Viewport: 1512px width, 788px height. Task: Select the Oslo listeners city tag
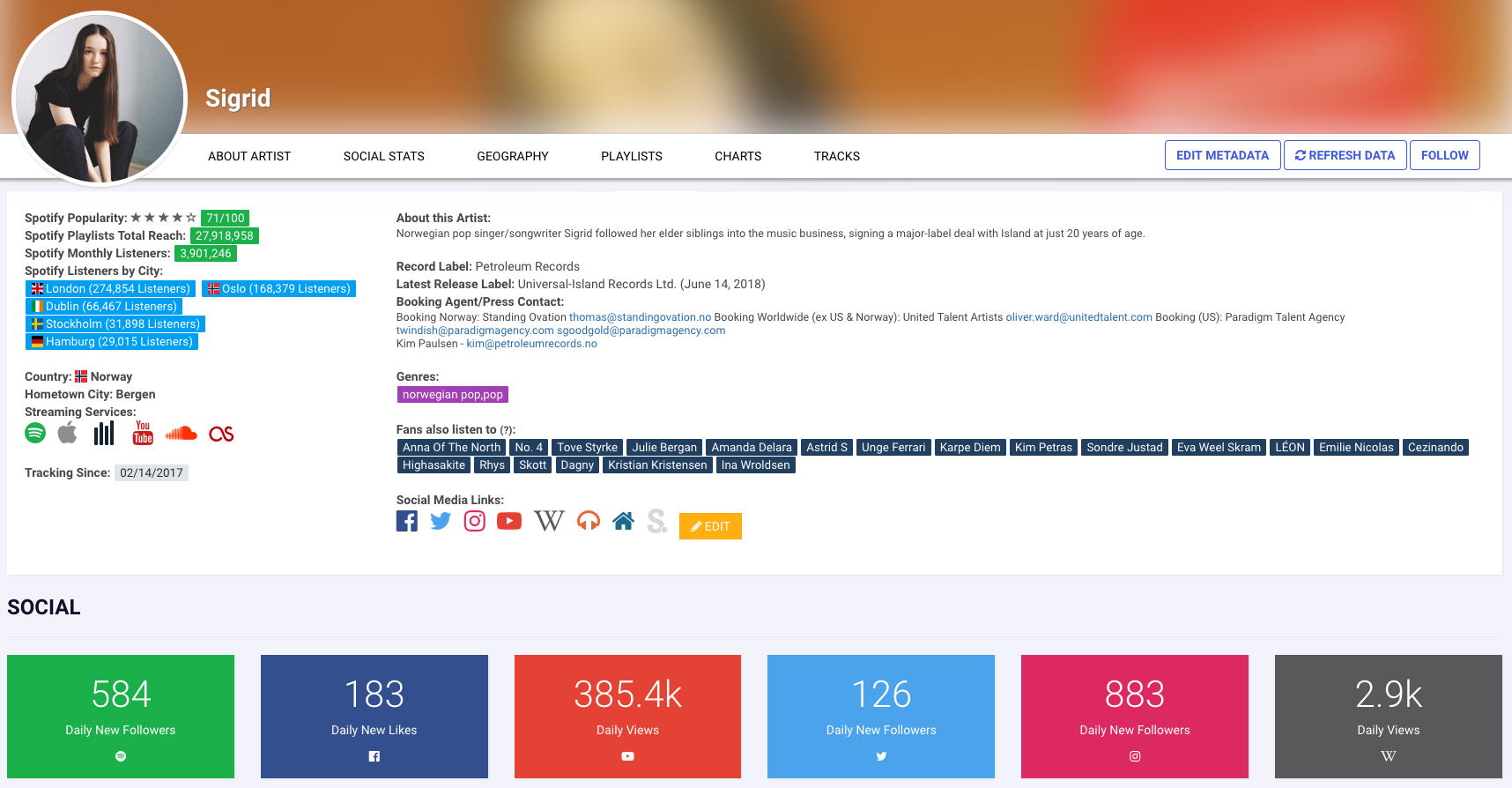click(x=278, y=288)
